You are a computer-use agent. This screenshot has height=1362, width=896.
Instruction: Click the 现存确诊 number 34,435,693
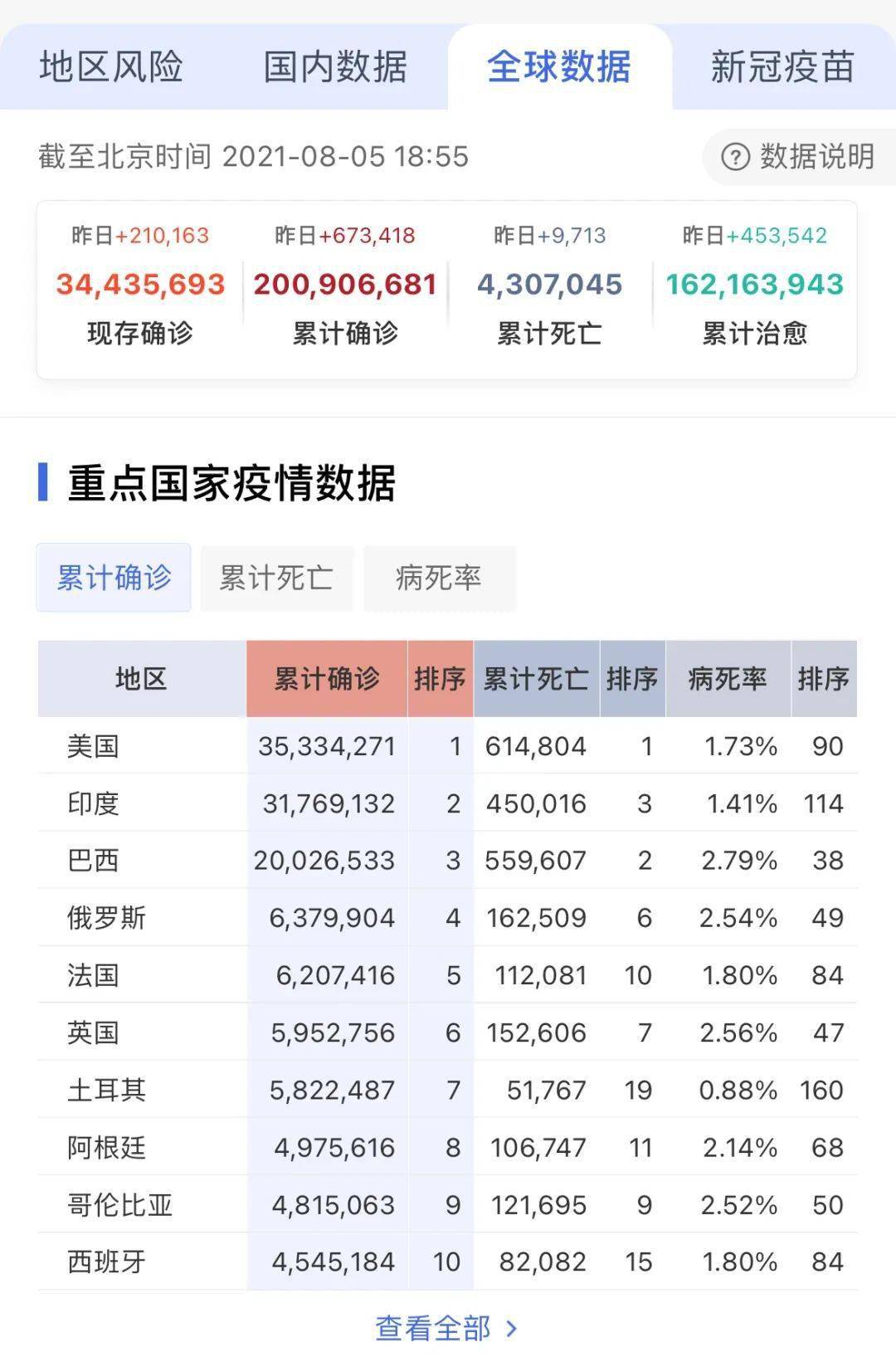(x=141, y=285)
